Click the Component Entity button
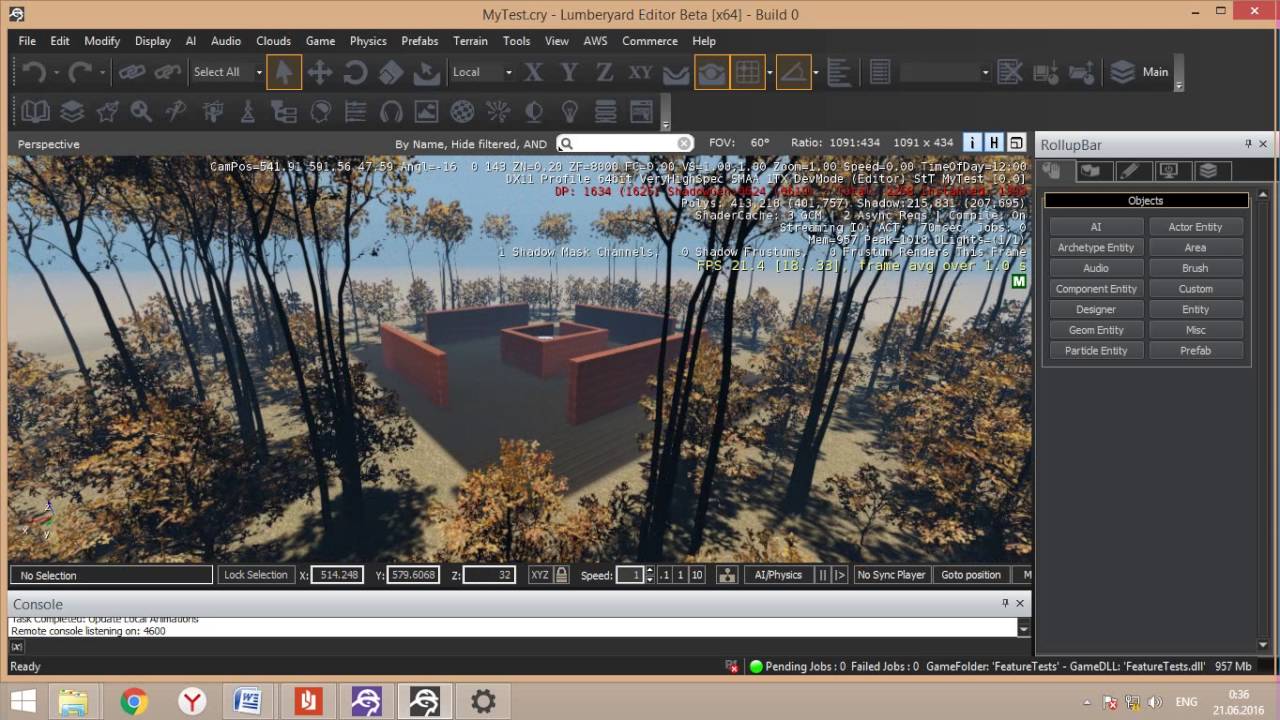The height and width of the screenshot is (720, 1280). coord(1096,289)
